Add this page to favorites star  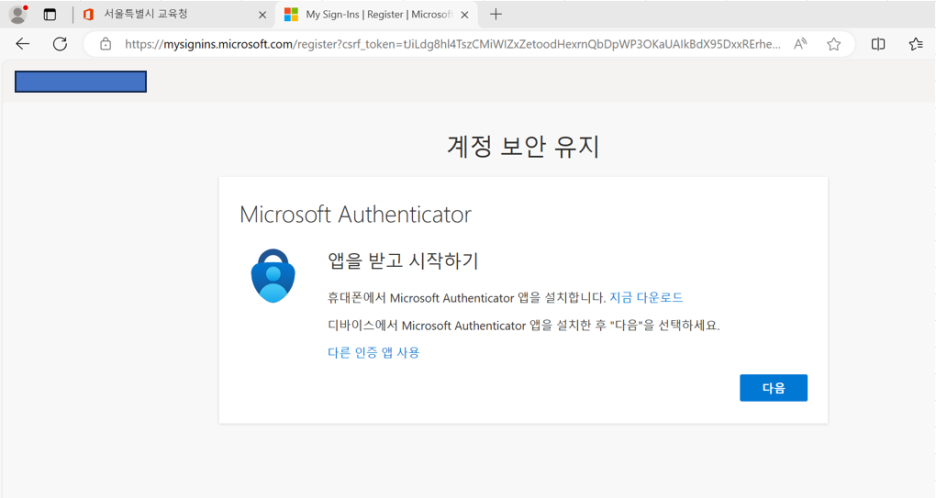833,44
